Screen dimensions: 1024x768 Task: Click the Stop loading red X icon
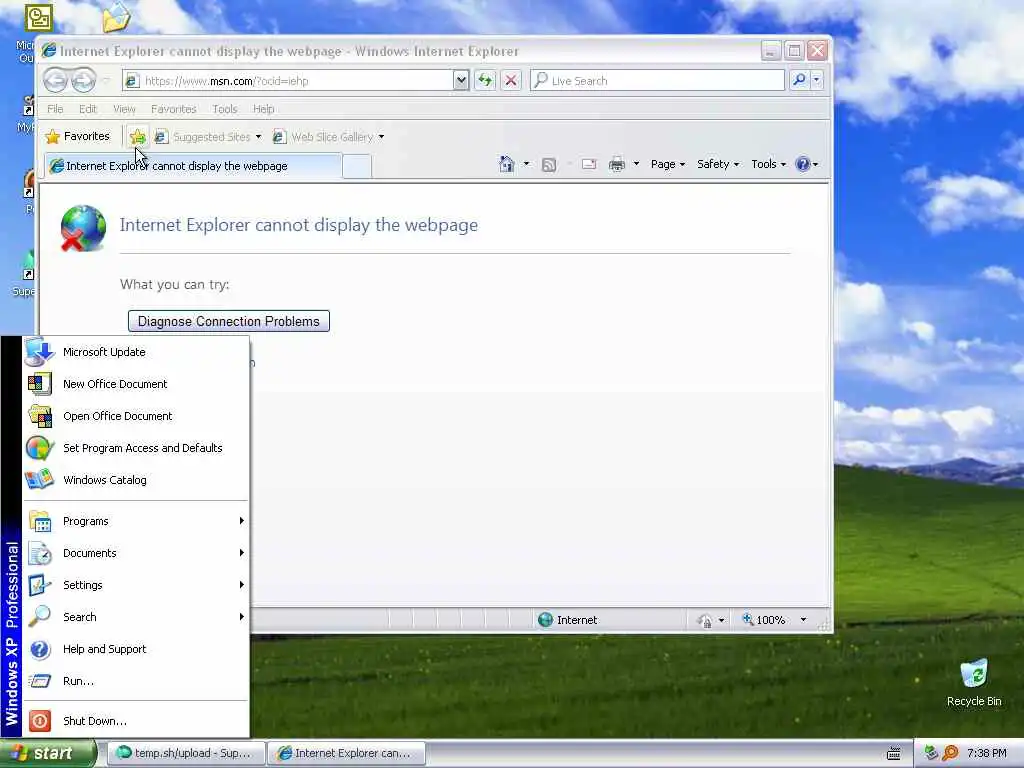[x=511, y=80]
